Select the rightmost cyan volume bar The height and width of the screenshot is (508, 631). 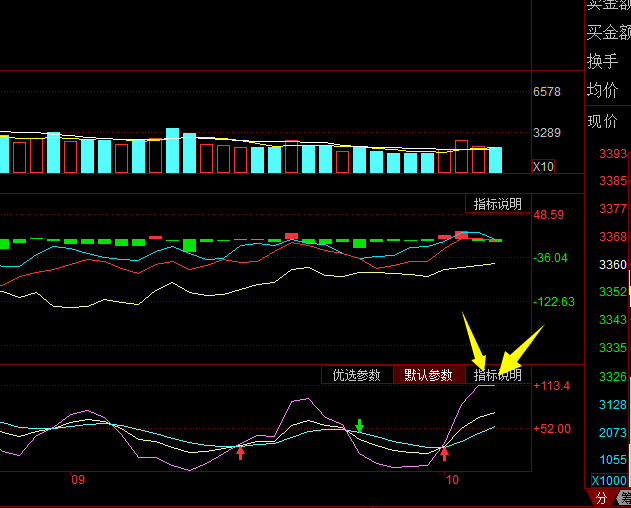pos(494,160)
